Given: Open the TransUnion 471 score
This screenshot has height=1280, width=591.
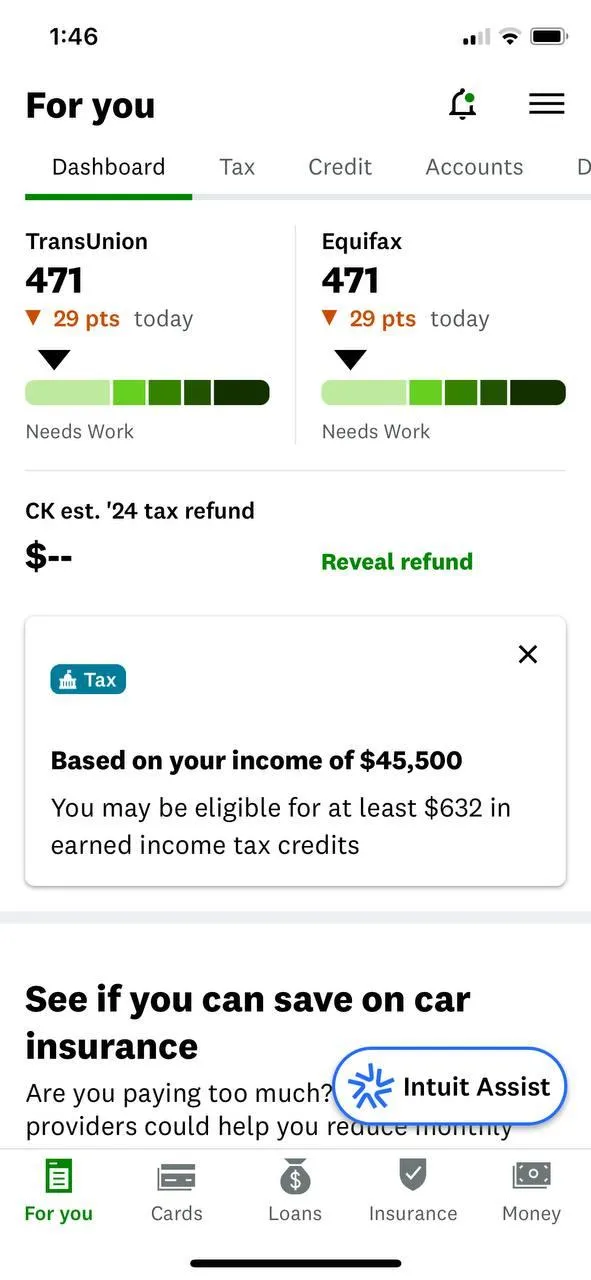Looking at the screenshot, I should [x=54, y=281].
